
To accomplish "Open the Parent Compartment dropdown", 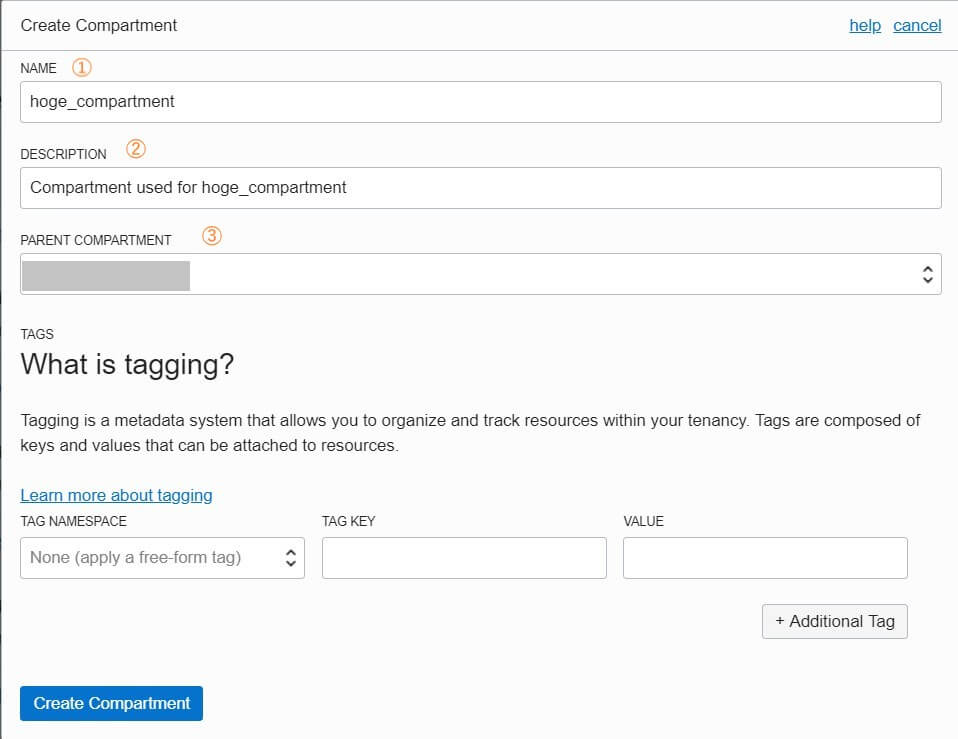I will 481,274.
